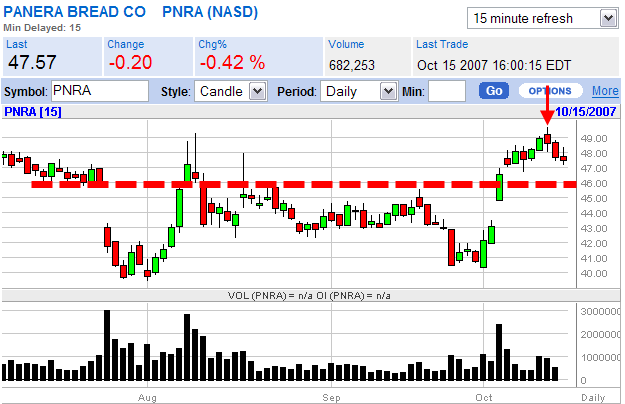
Task: Click the 49.00 price axis label
Action: [594, 139]
